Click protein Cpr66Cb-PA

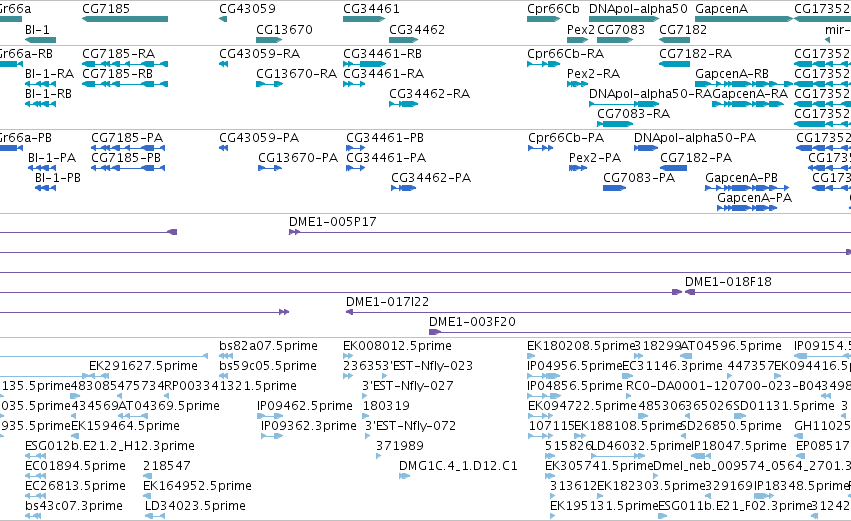[x=541, y=148]
